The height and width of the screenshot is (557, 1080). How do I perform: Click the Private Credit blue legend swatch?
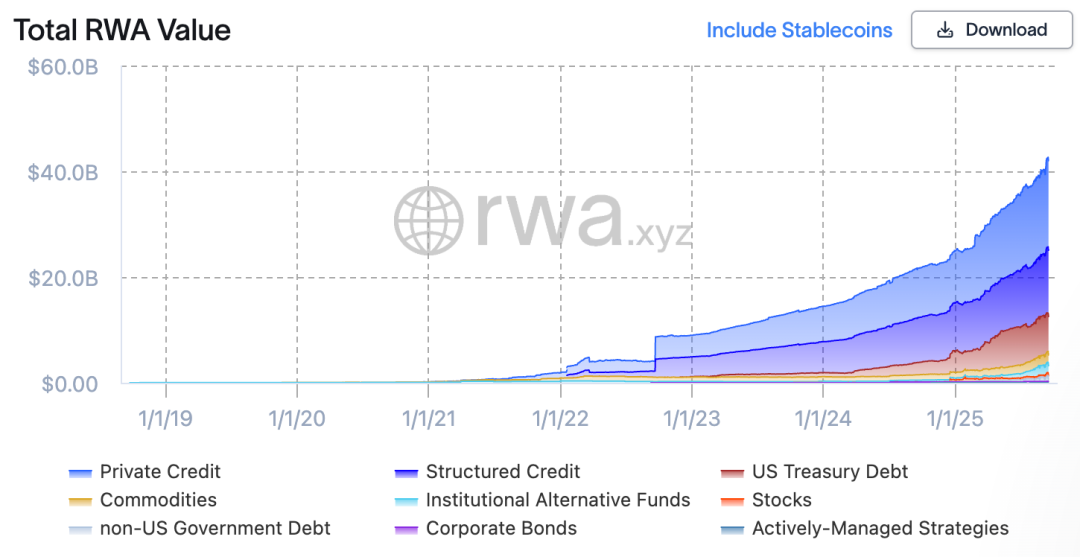[x=81, y=472]
